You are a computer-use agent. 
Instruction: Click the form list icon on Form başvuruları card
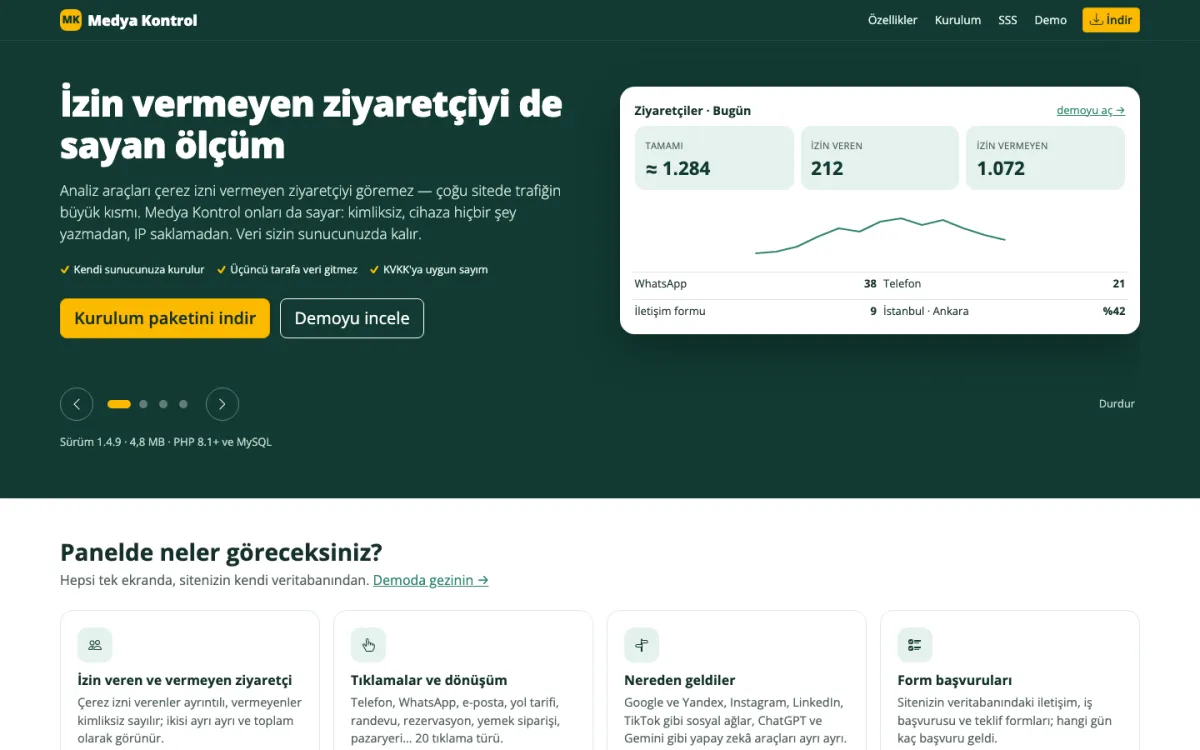915,645
